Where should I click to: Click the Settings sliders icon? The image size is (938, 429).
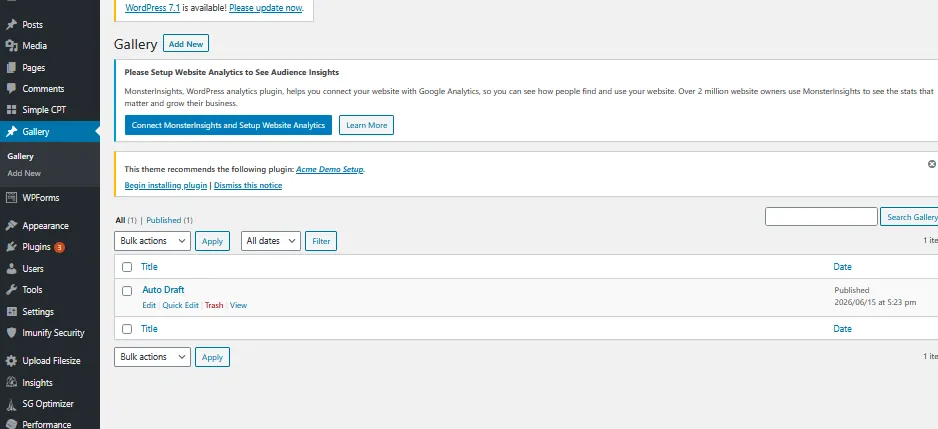point(11,312)
